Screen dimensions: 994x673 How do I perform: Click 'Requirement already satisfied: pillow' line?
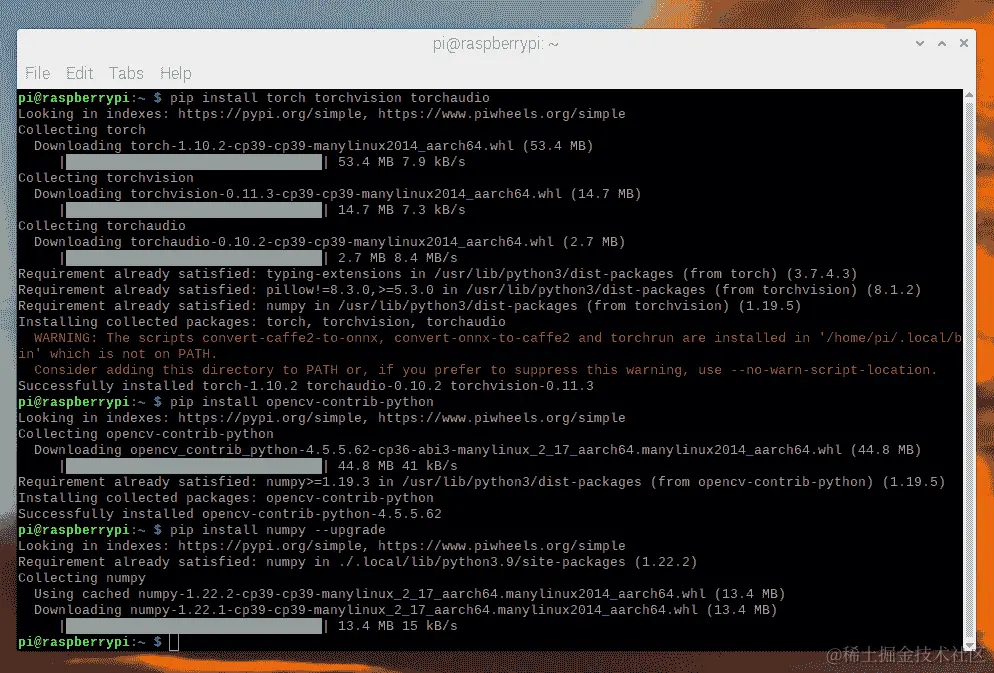click(x=469, y=290)
